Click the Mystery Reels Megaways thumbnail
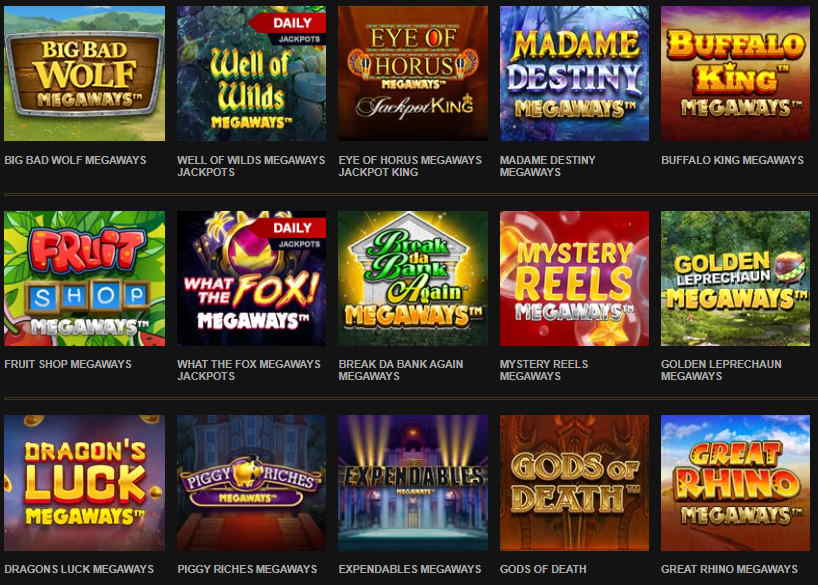Viewport: 818px width, 585px height. 574,279
